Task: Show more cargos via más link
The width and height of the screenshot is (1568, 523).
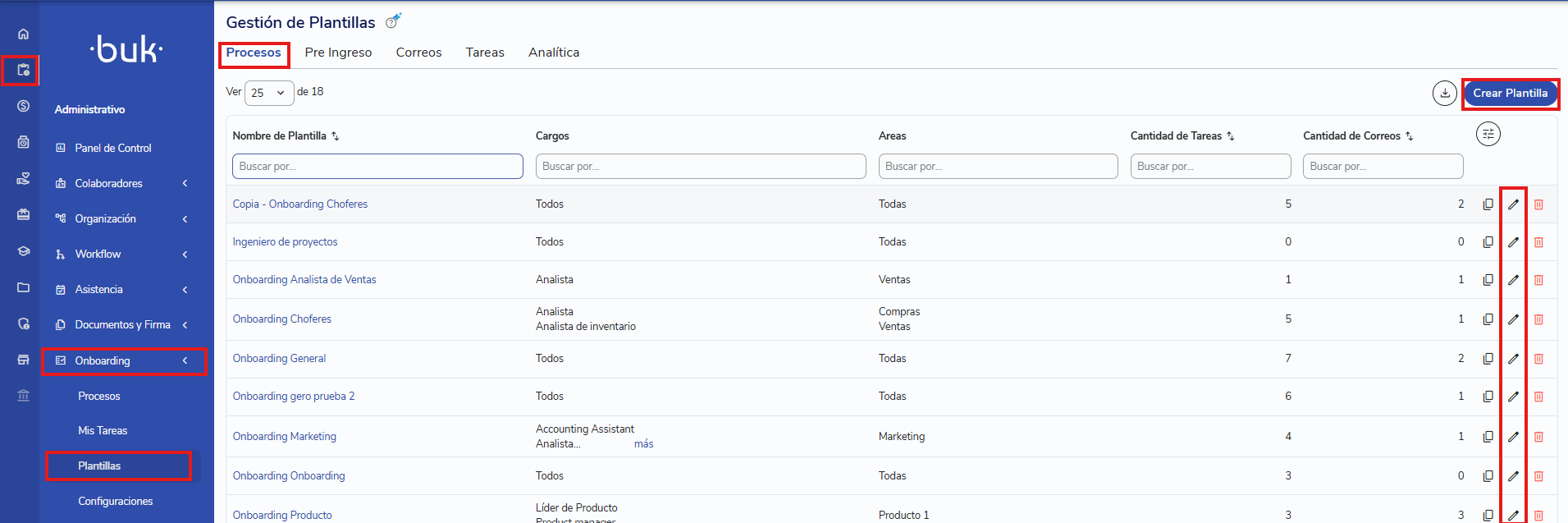Action: (x=643, y=444)
